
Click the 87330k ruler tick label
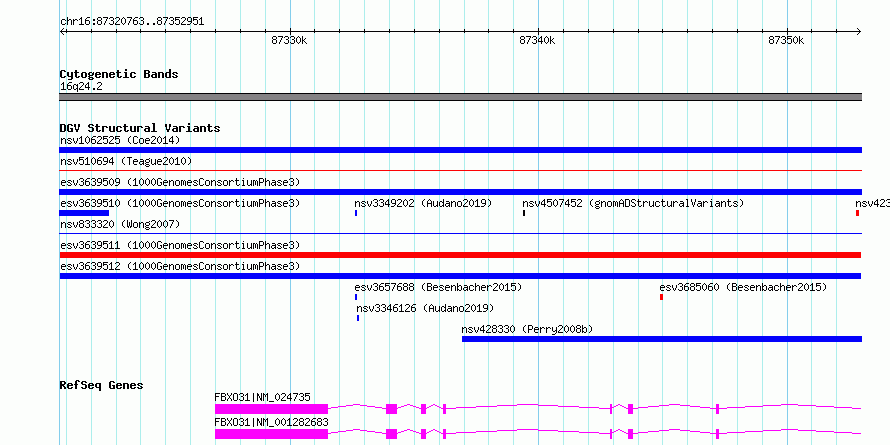289,40
